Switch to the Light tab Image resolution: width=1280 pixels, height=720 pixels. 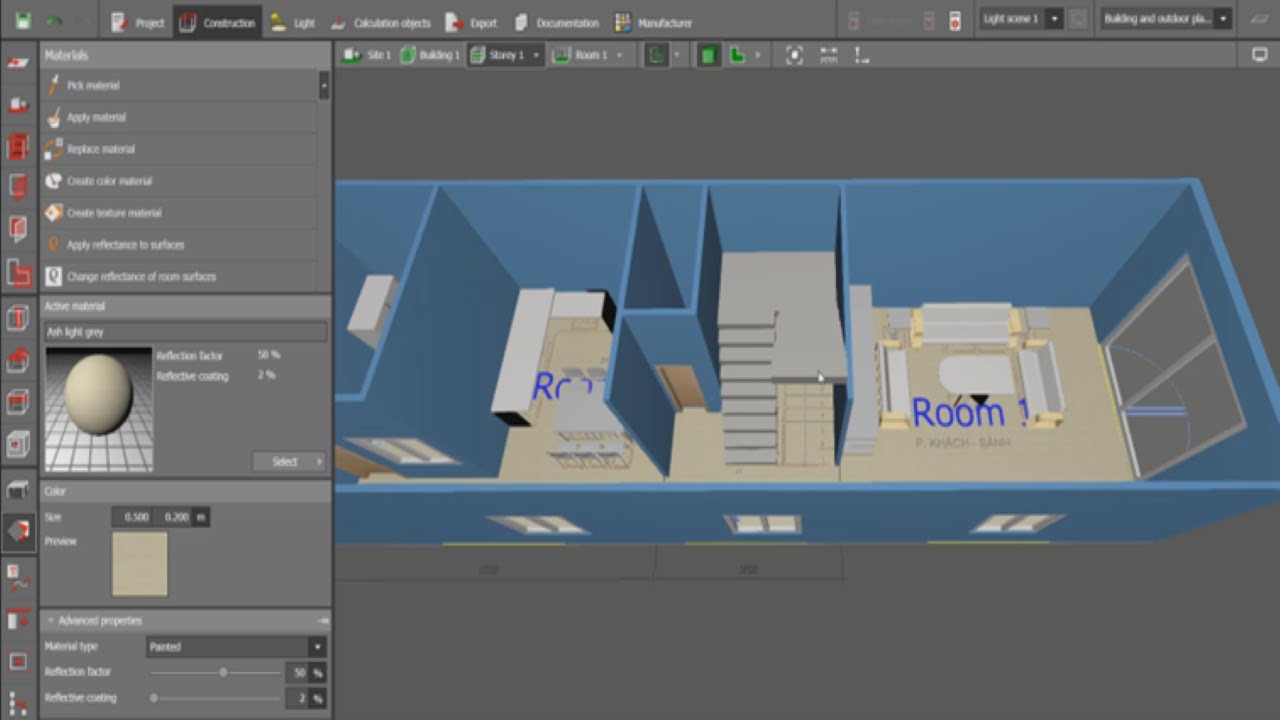tap(292, 22)
